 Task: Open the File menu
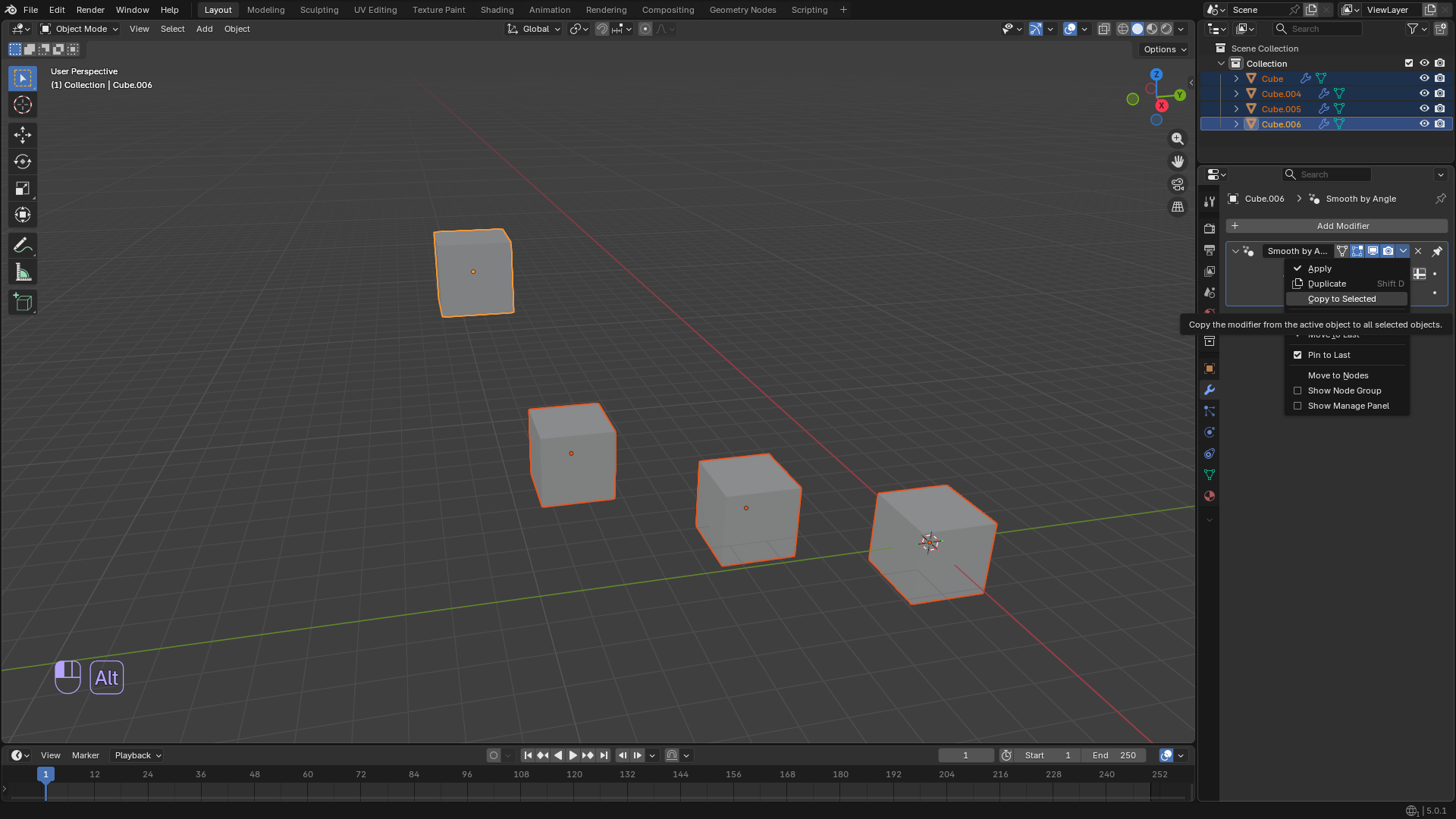pos(30,10)
